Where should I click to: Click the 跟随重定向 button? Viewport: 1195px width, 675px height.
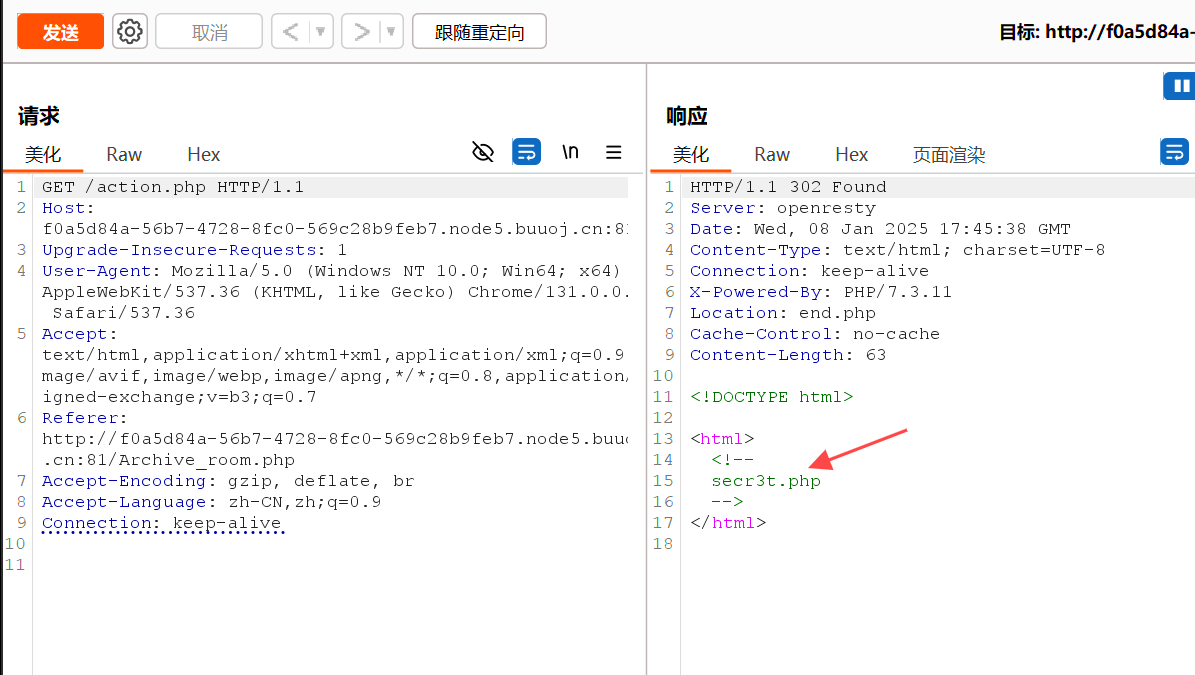pyautogui.click(x=479, y=32)
